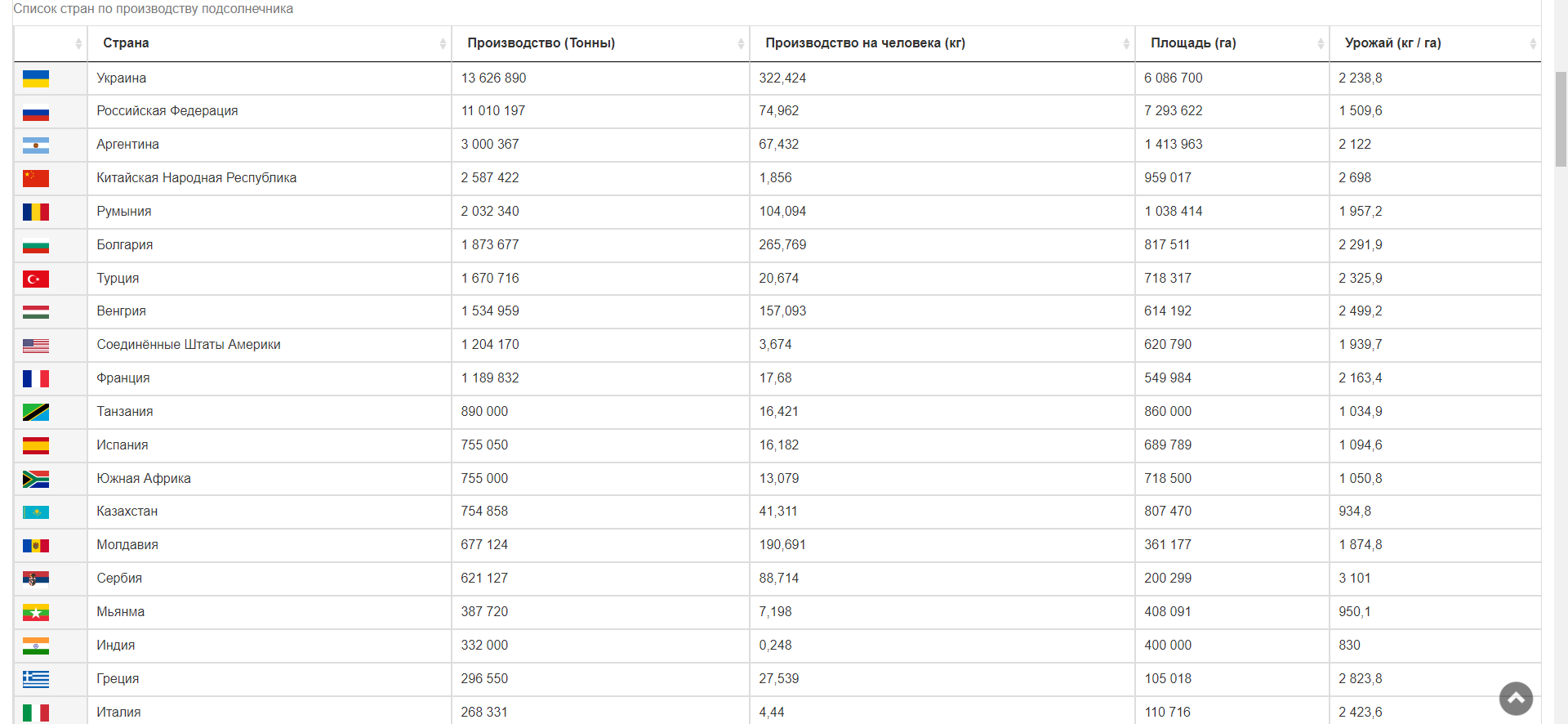Viewport: 1568px width, 724px height.
Task: Click the Соединённые Штаты Америки entry
Action: (189, 345)
